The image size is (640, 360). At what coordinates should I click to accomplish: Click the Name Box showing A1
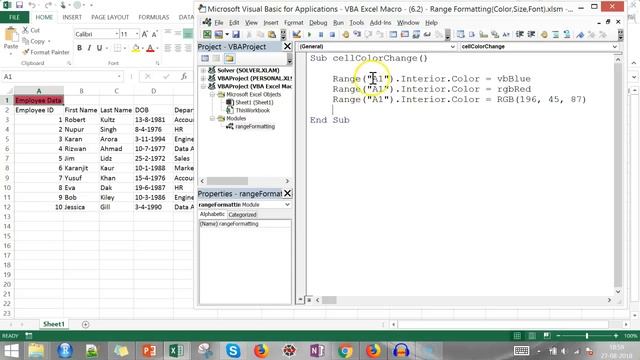point(62,77)
